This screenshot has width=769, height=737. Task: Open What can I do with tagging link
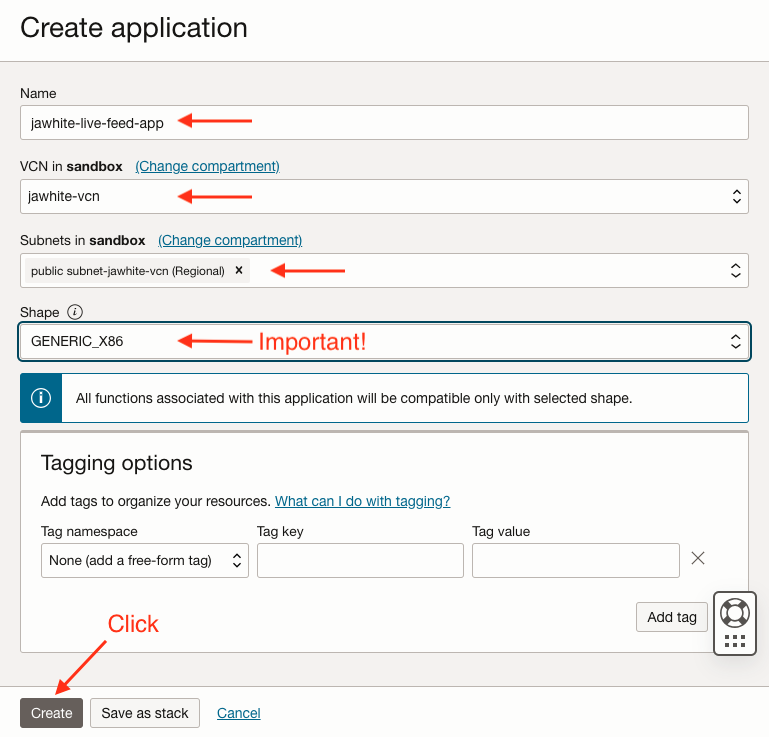pyautogui.click(x=362, y=501)
